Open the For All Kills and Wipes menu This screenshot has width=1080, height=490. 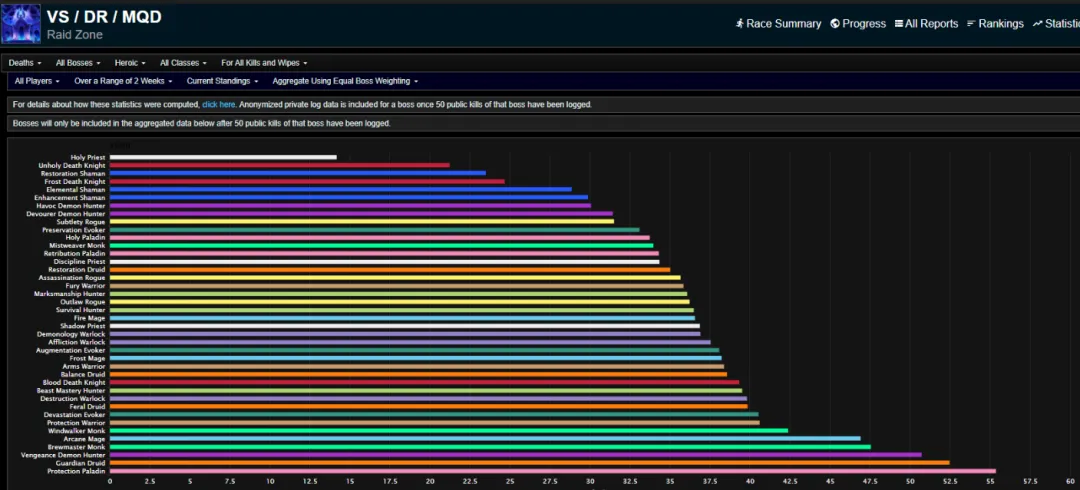coord(264,63)
